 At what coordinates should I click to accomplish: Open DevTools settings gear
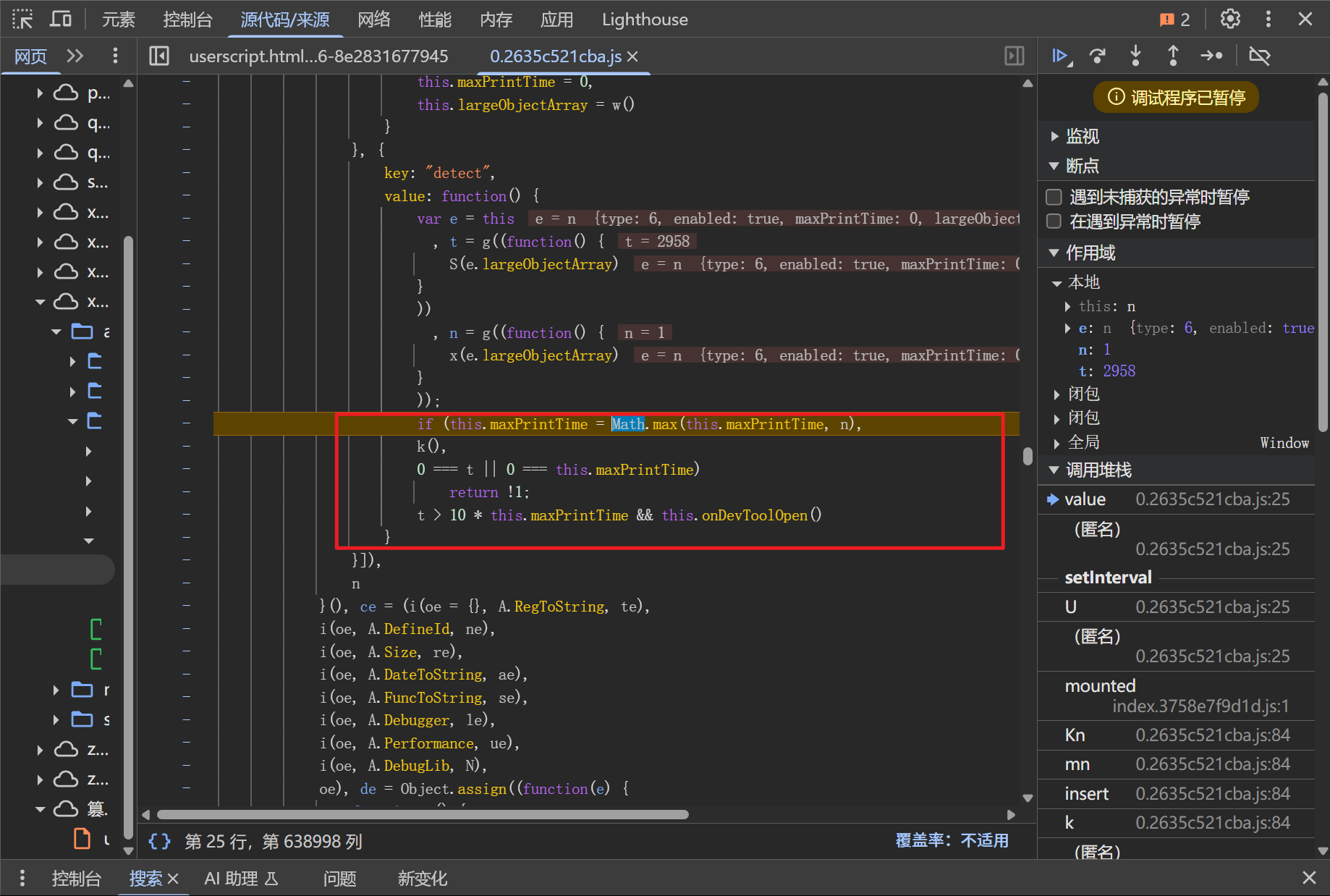[1230, 19]
